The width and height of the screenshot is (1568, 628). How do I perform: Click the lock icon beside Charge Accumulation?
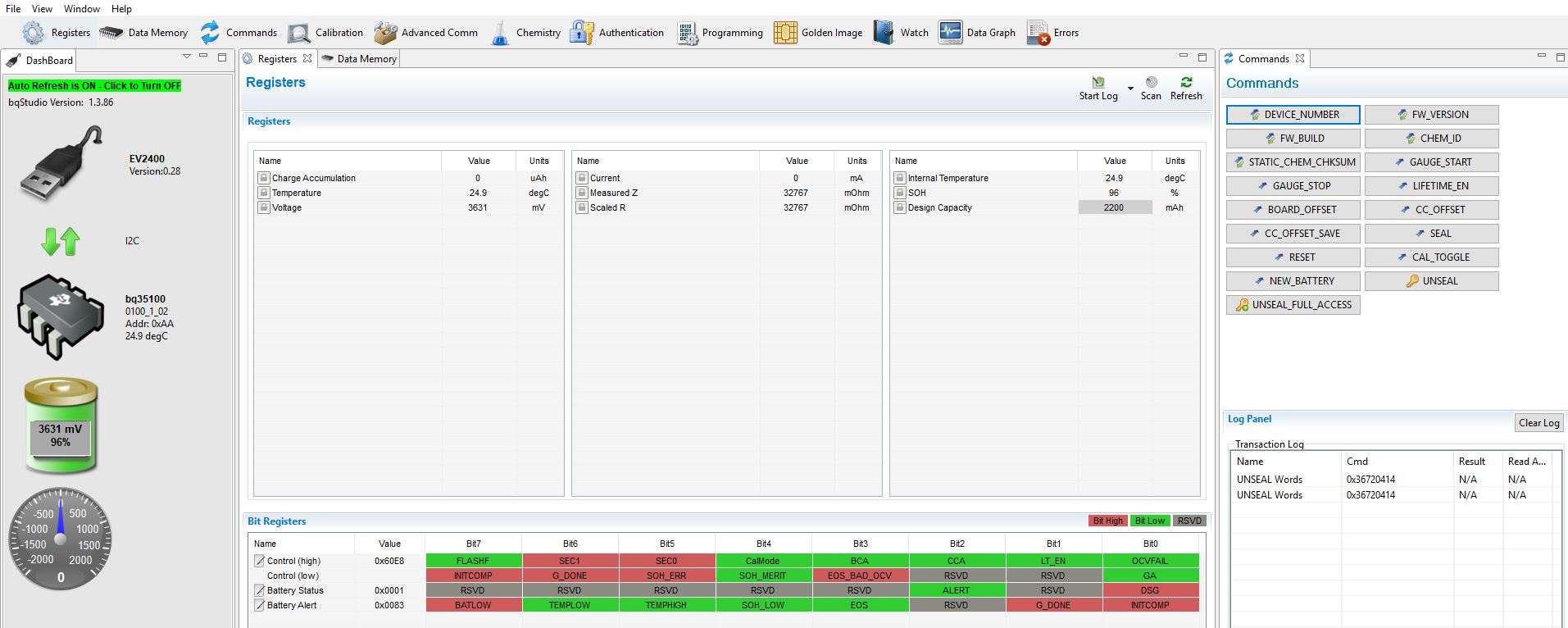coord(264,178)
